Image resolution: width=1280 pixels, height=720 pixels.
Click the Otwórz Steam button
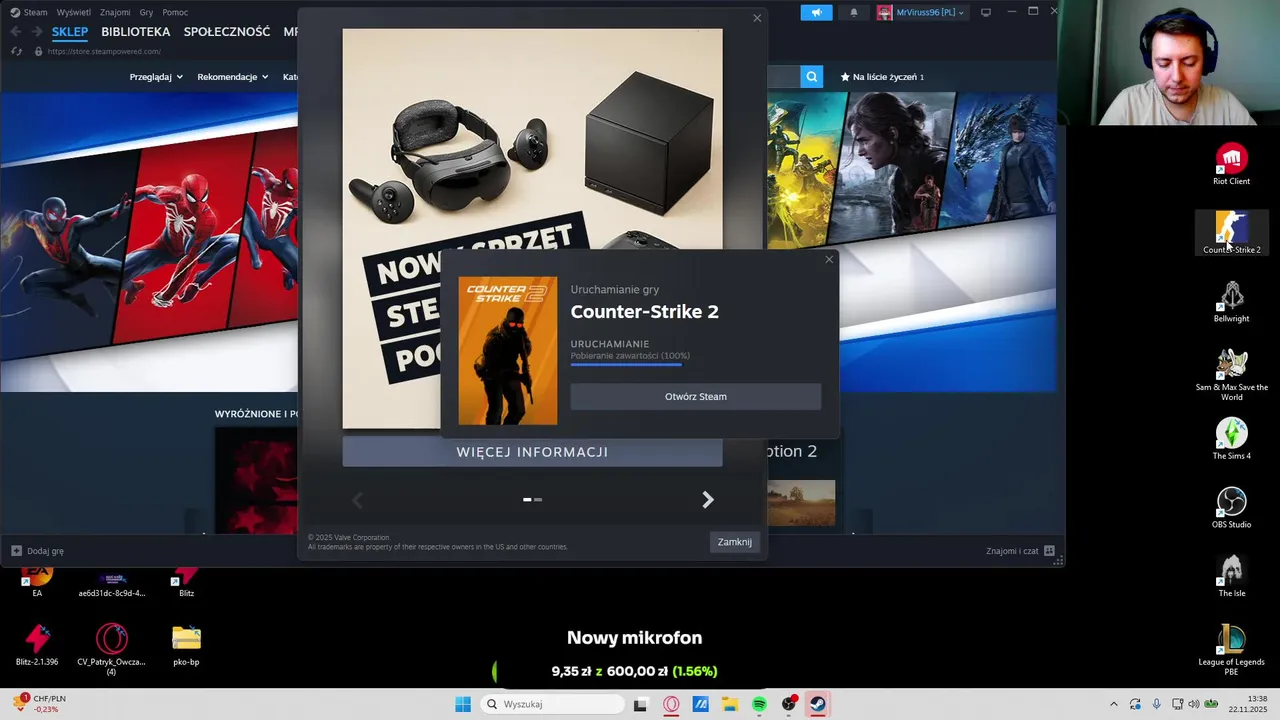point(696,397)
